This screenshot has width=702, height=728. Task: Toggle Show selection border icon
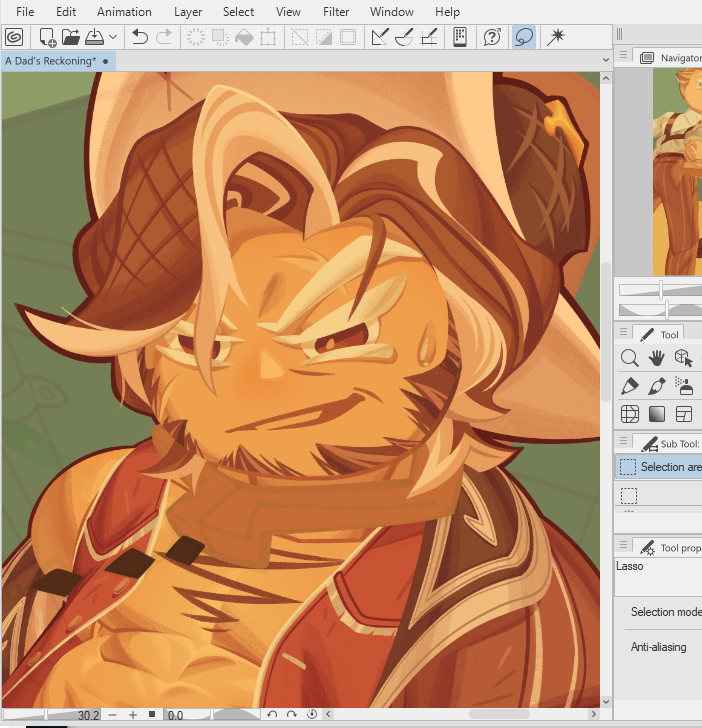coord(348,37)
